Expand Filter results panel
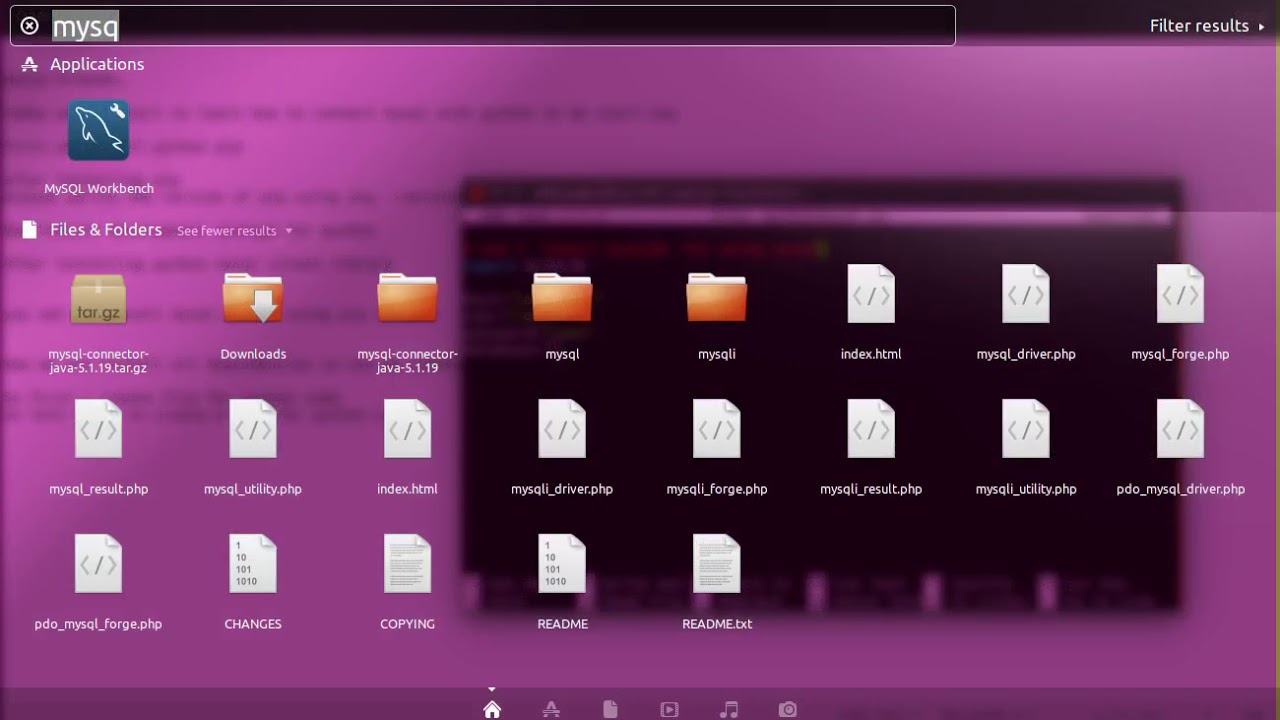The image size is (1280, 720). pos(1207,26)
